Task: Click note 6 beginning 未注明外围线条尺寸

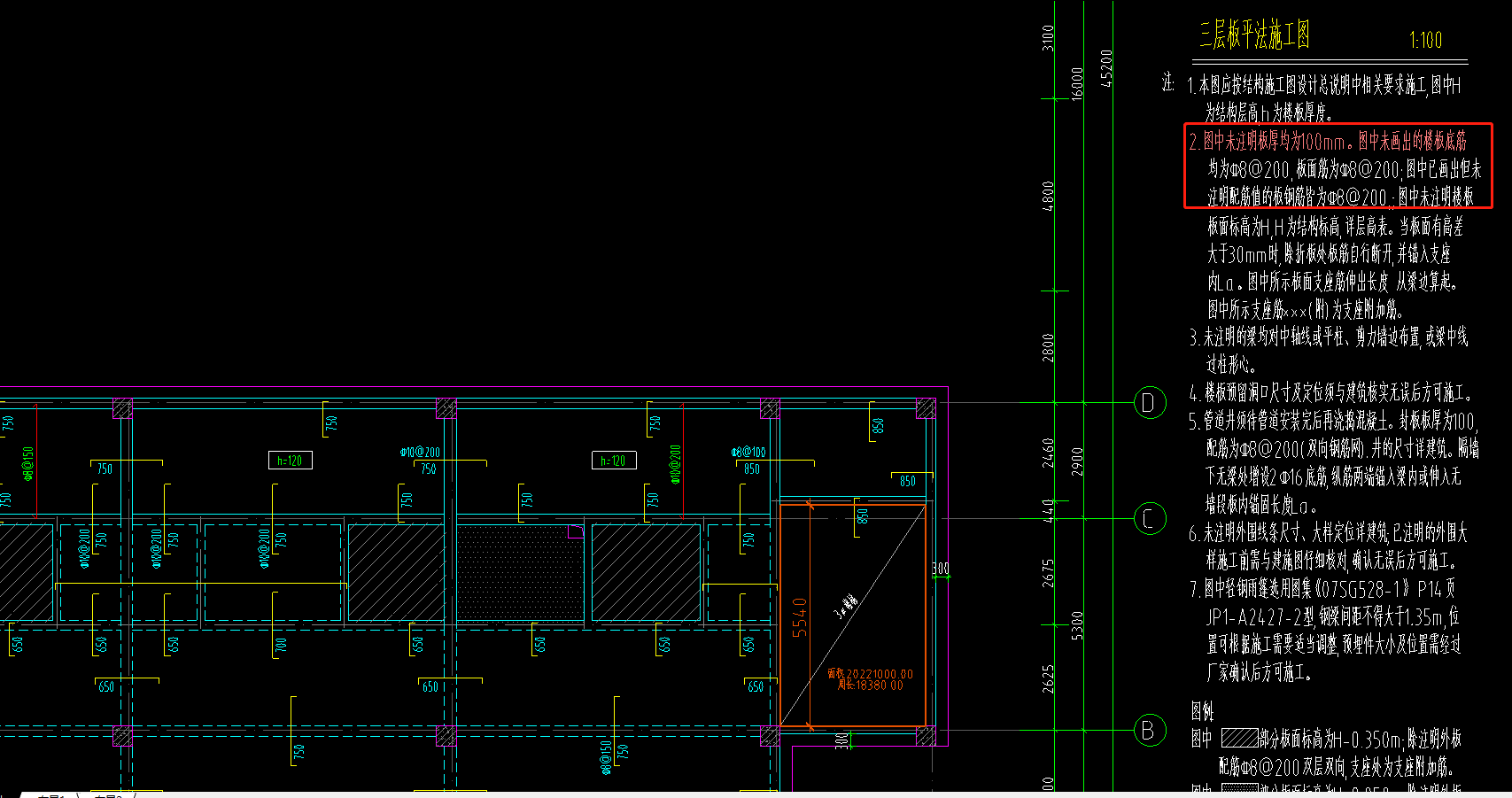Action: click(x=1328, y=546)
